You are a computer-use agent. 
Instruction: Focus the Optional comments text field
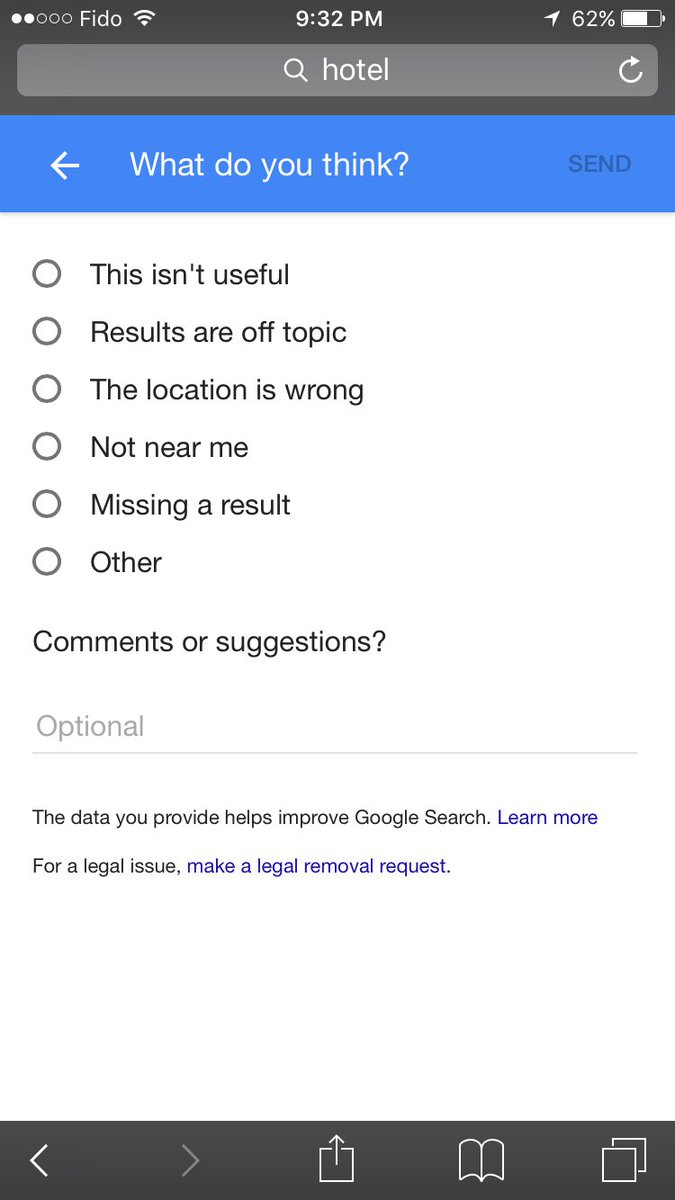[334, 727]
